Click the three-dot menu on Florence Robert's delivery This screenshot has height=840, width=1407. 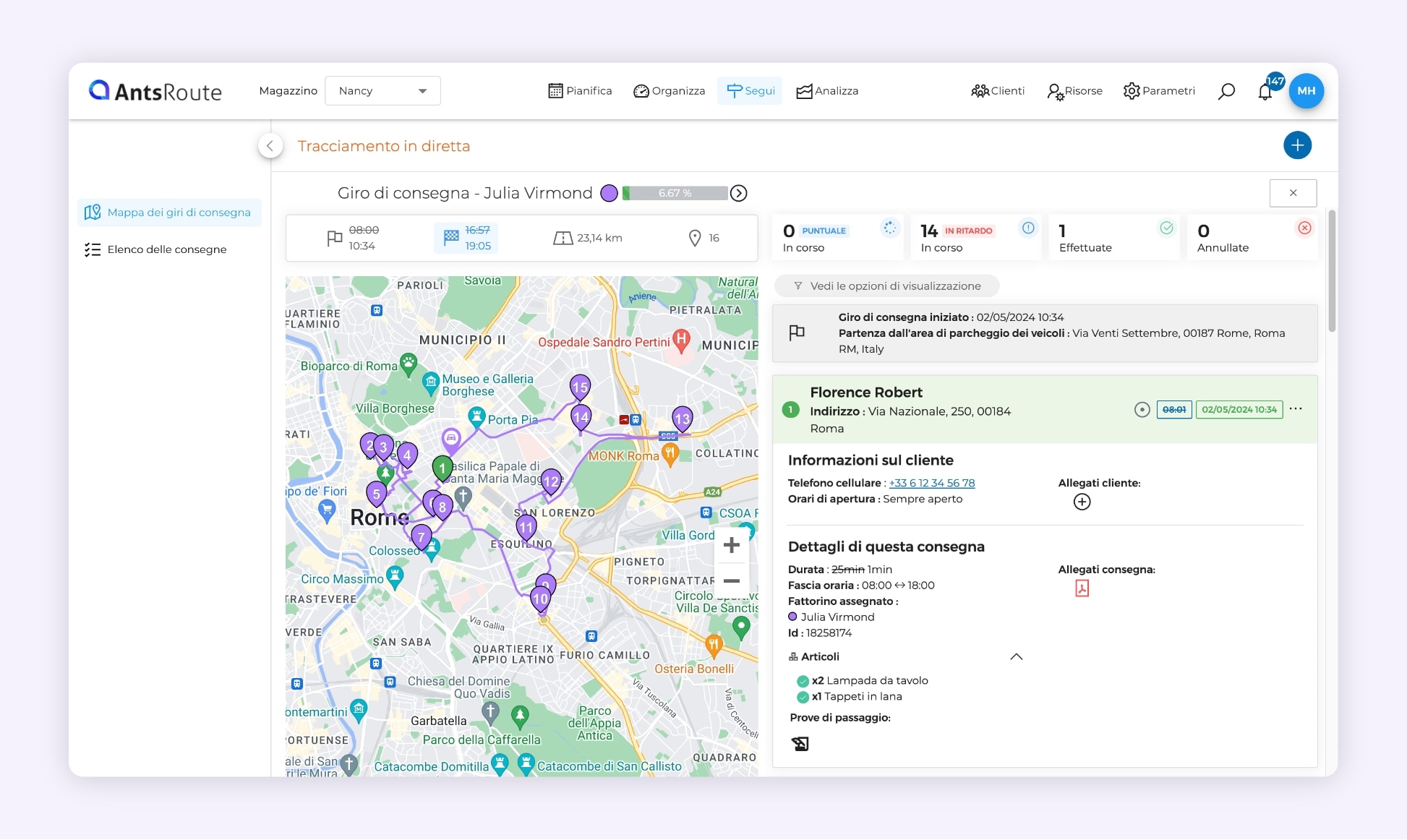(x=1296, y=409)
